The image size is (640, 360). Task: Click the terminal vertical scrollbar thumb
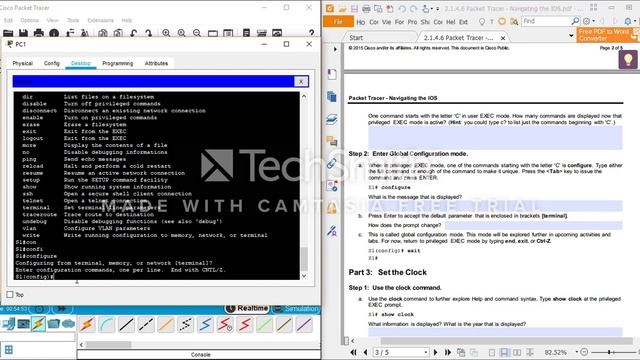(x=304, y=259)
